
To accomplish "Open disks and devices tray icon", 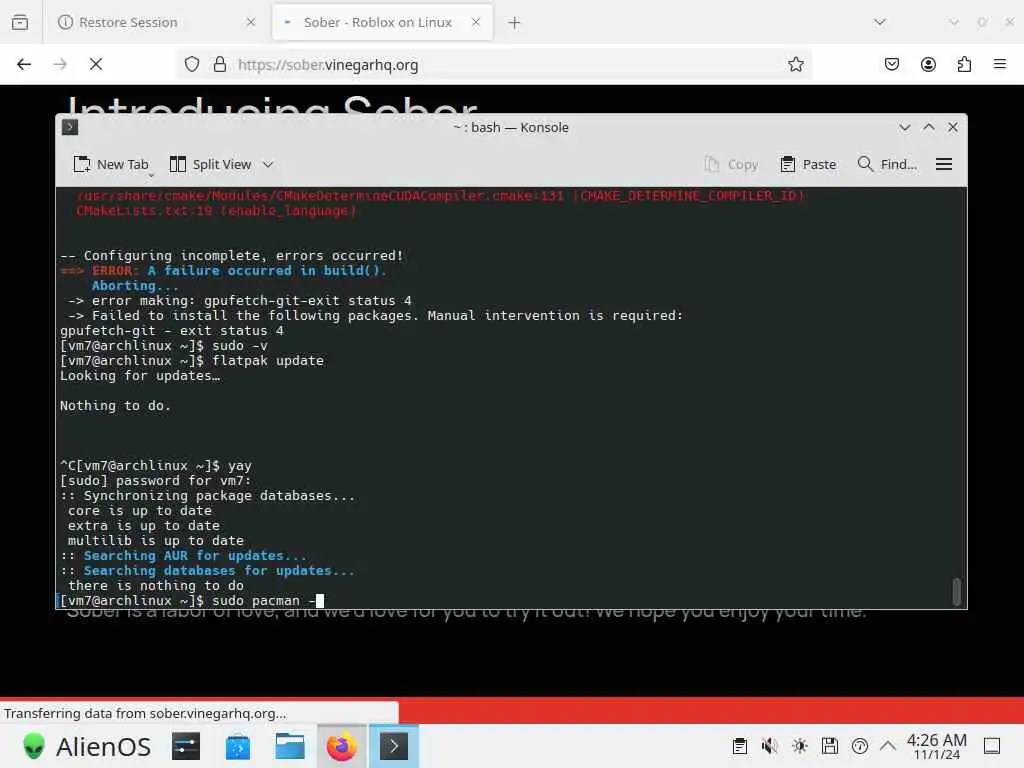I will click(x=829, y=746).
